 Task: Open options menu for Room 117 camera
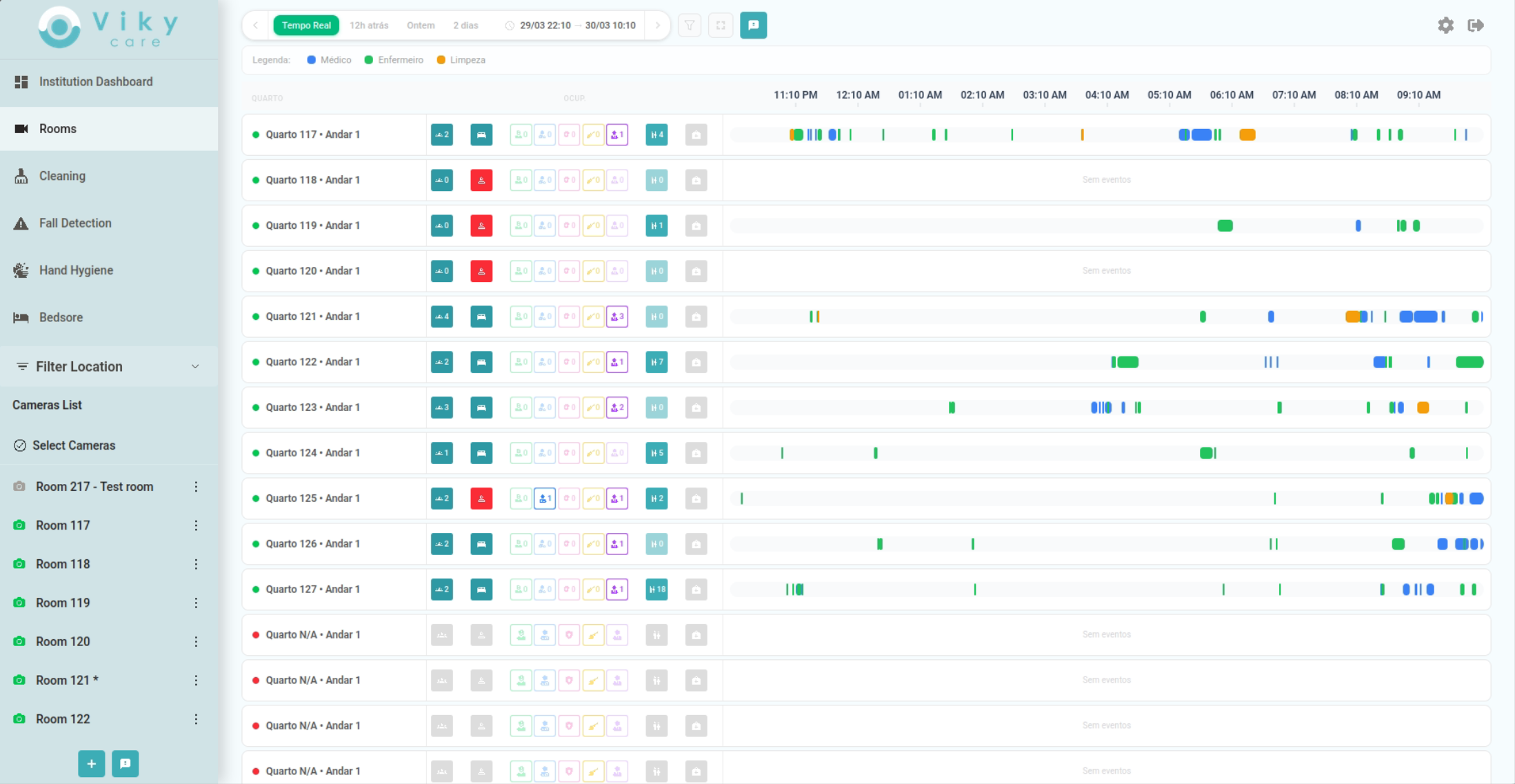(x=196, y=525)
